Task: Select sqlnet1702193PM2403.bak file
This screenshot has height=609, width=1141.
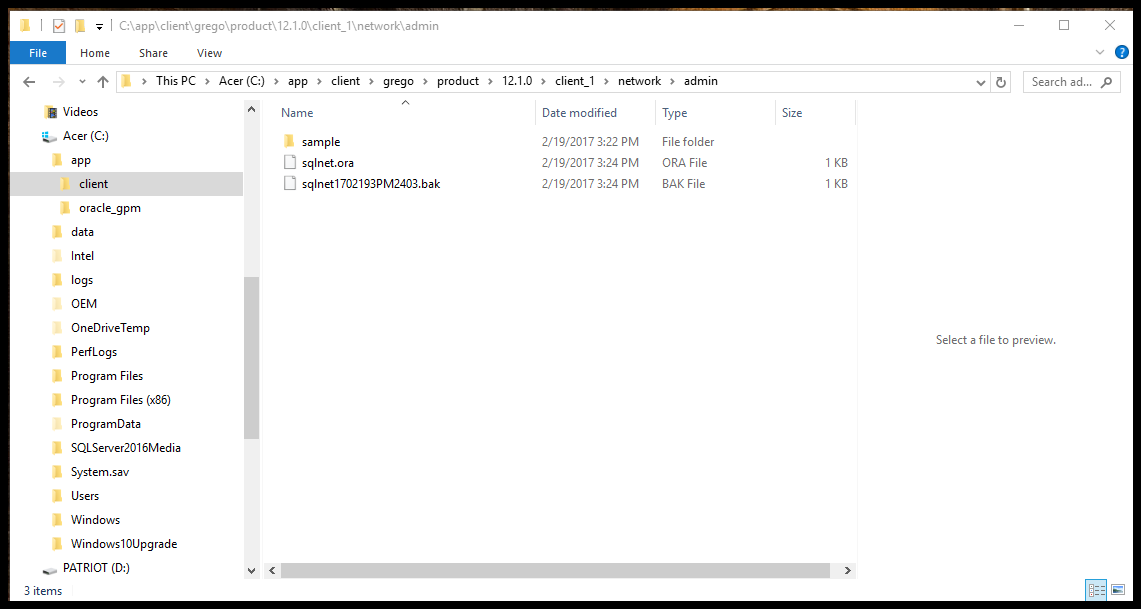Action: tap(370, 184)
